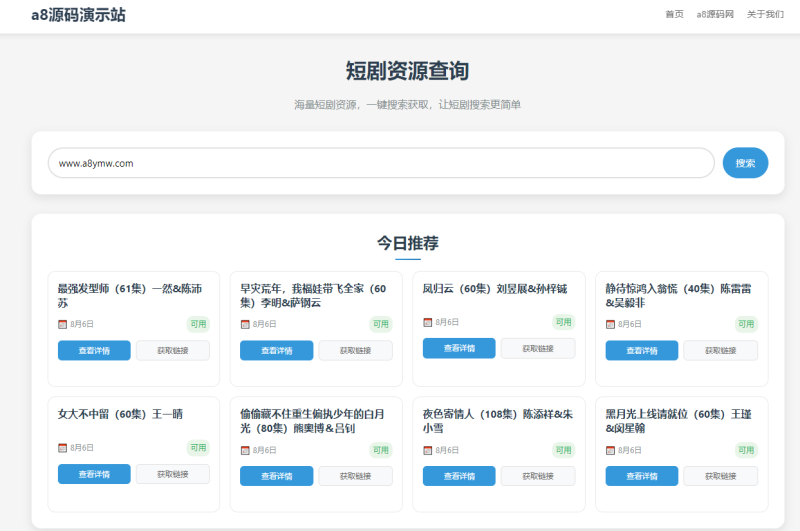The width and height of the screenshot is (800, 531).
Task: Focus the search box with www.a8ymw.com
Action: (x=381, y=163)
